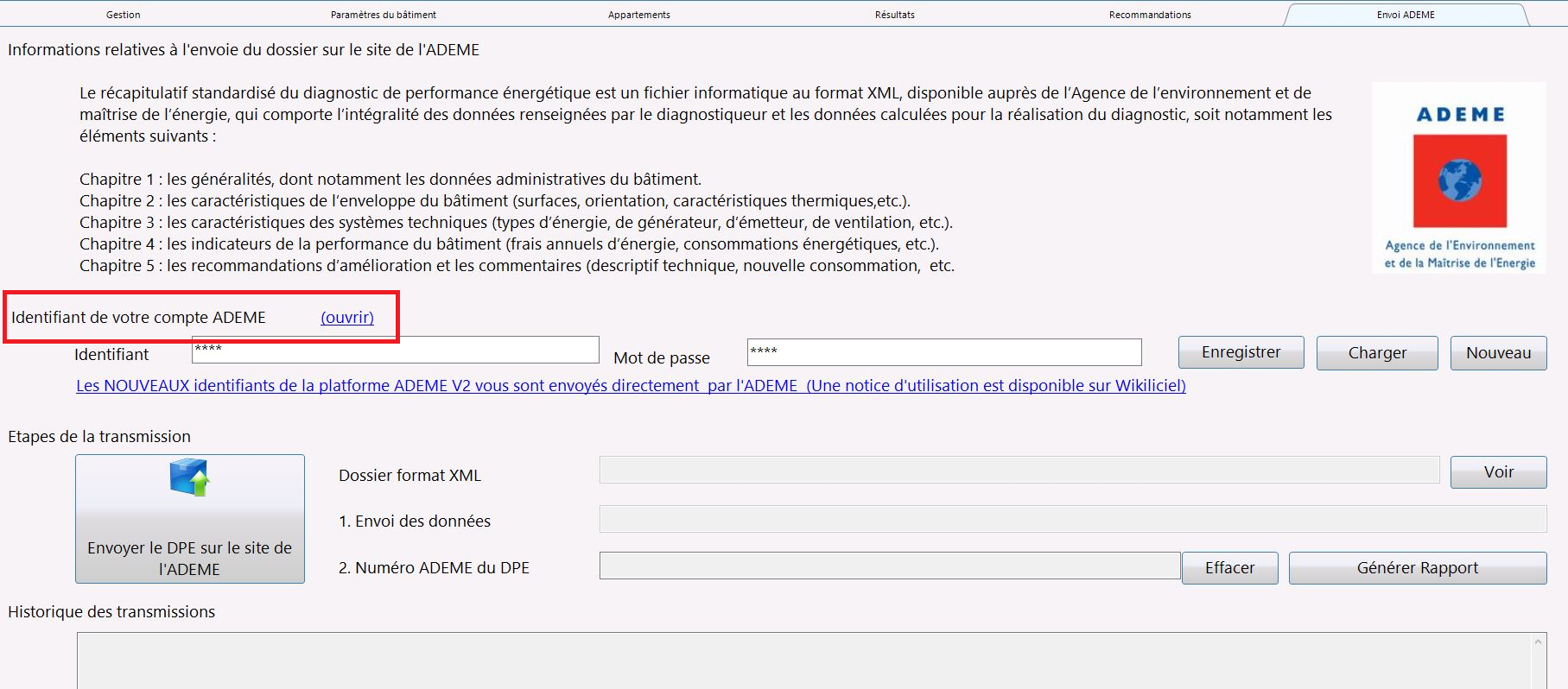
Task: Click the 'Chapitre 5 : les recommandations' line
Action: click(517, 265)
